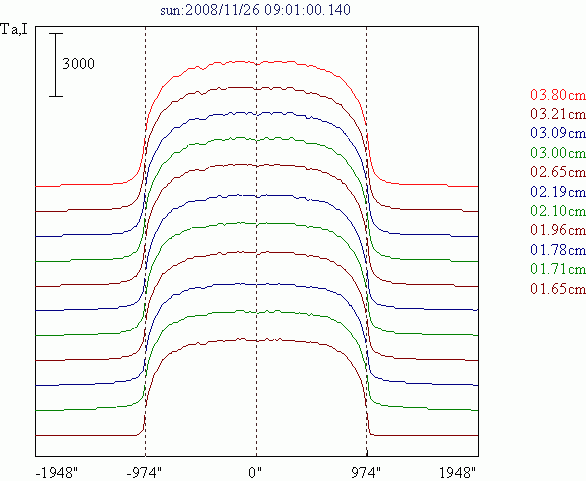Click the Ta,I axis label
Viewport: 586px width, 481px height.
click(14, 29)
